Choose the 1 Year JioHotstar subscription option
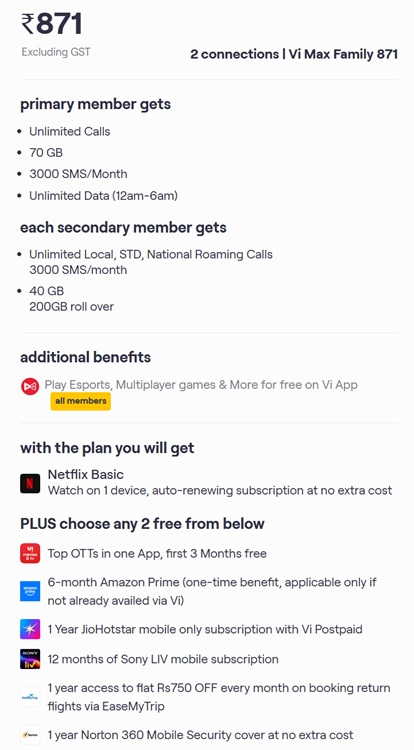Image resolution: width=414 pixels, height=750 pixels. 205,629
